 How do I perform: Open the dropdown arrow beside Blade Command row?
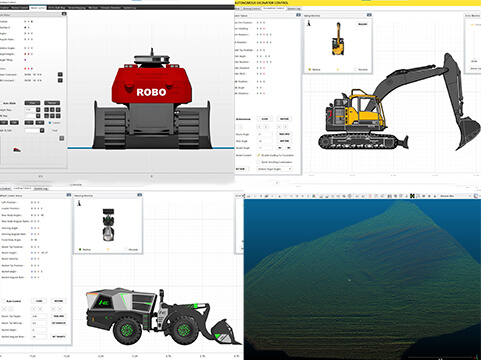[60, 80]
